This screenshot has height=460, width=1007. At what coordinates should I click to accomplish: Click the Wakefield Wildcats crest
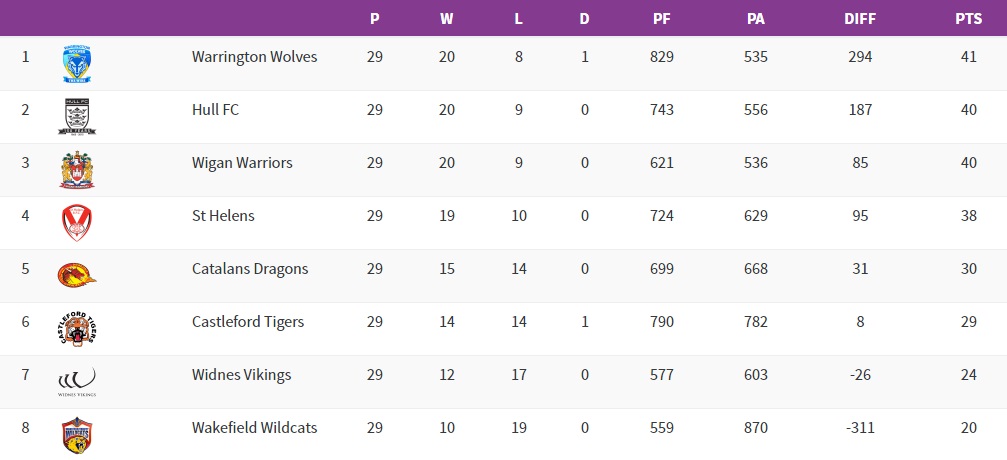(77, 434)
